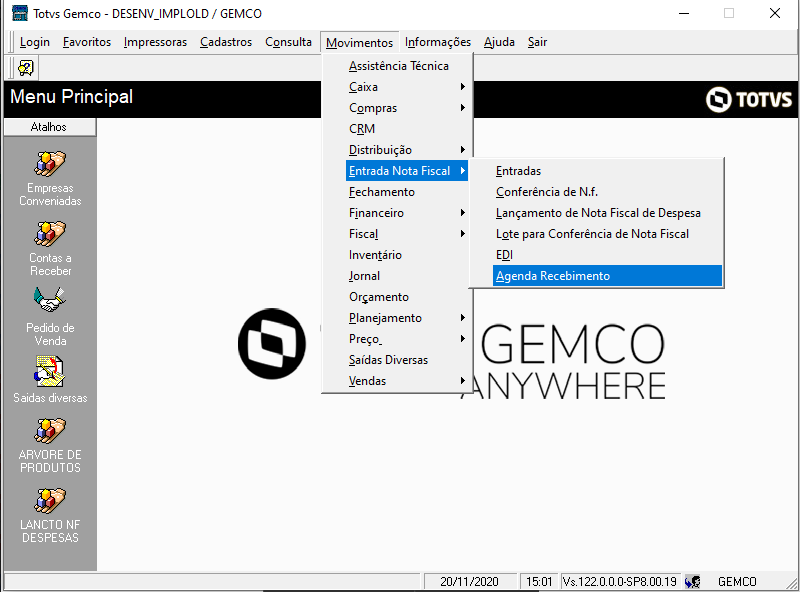Expand Entrada Nota Fiscal submenu

pyautogui.click(x=407, y=170)
